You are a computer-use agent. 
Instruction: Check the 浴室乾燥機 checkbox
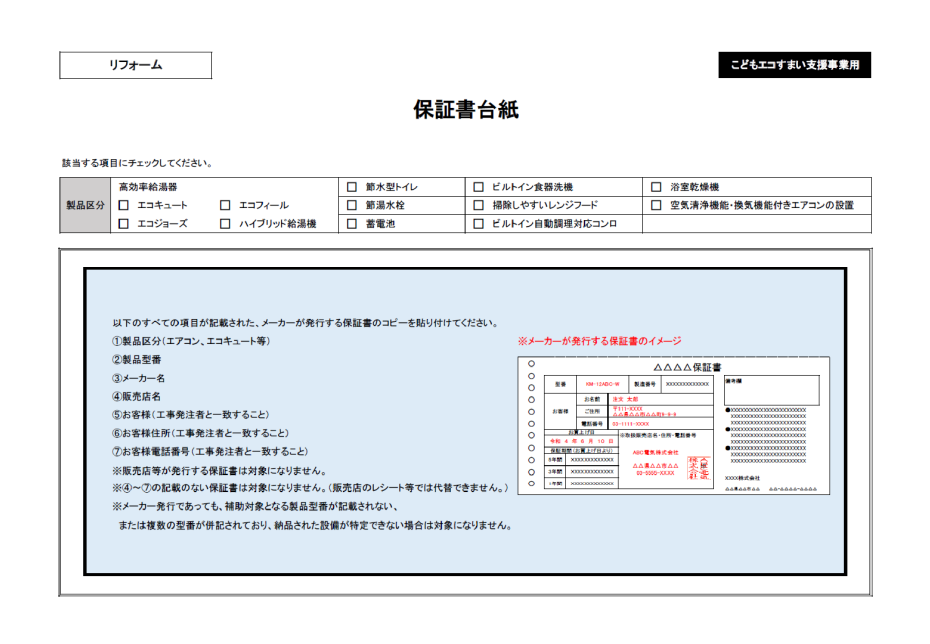point(656,187)
